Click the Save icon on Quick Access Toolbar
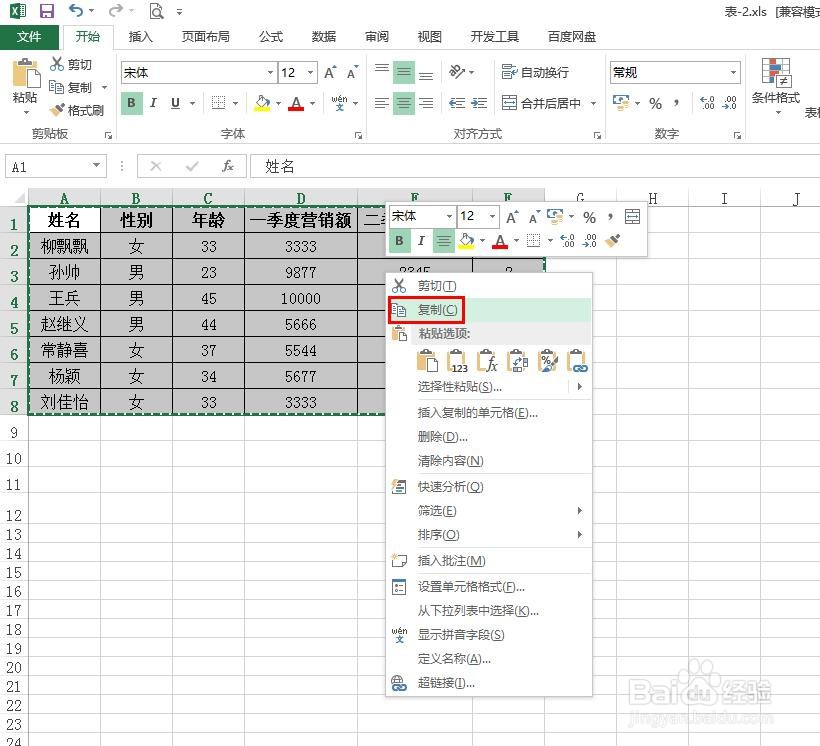The height and width of the screenshot is (746, 820). pos(47,10)
